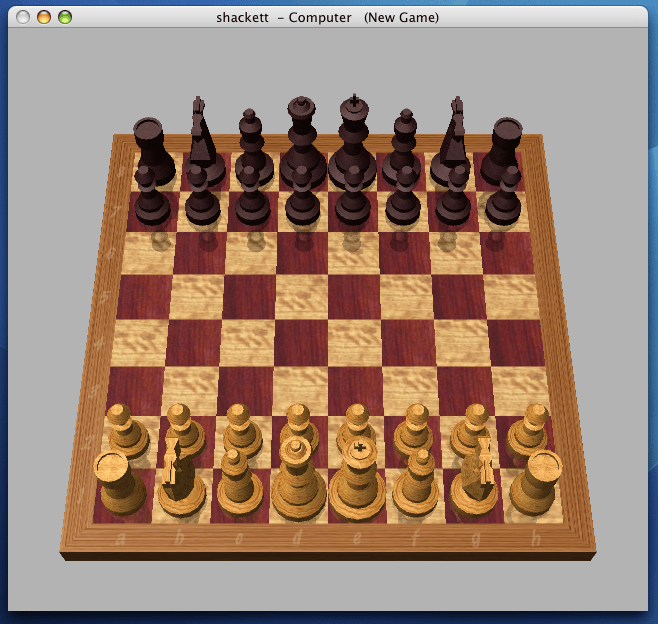Click the black knight on g8

tap(452, 141)
